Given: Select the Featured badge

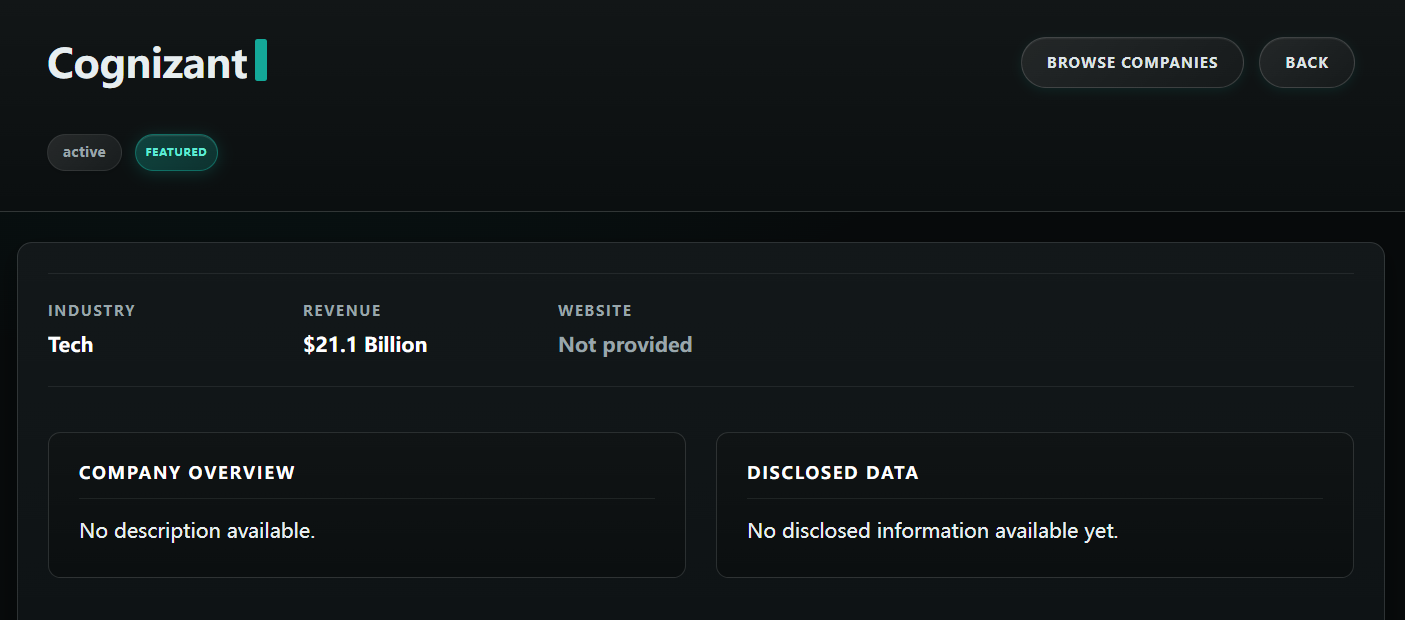Looking at the screenshot, I should click(176, 152).
